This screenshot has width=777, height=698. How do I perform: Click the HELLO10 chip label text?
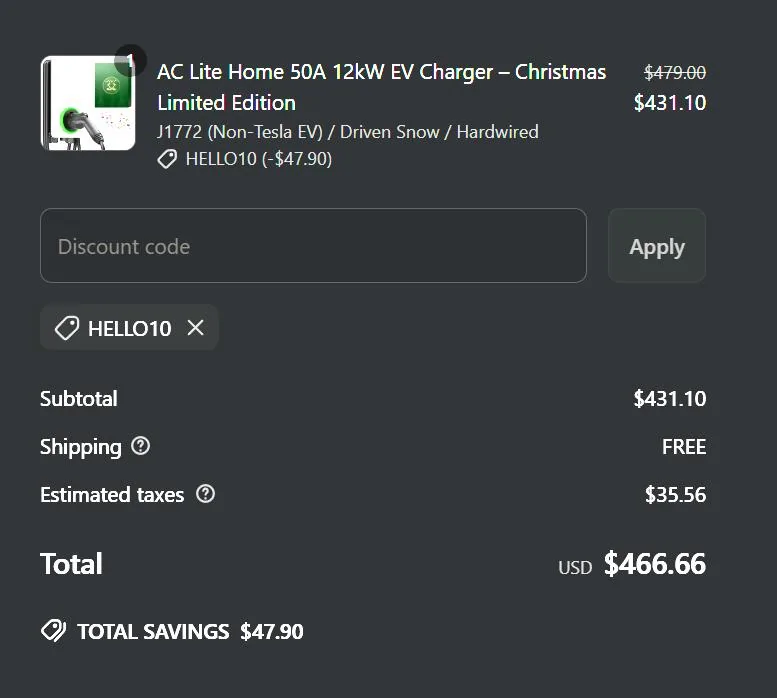click(x=129, y=328)
